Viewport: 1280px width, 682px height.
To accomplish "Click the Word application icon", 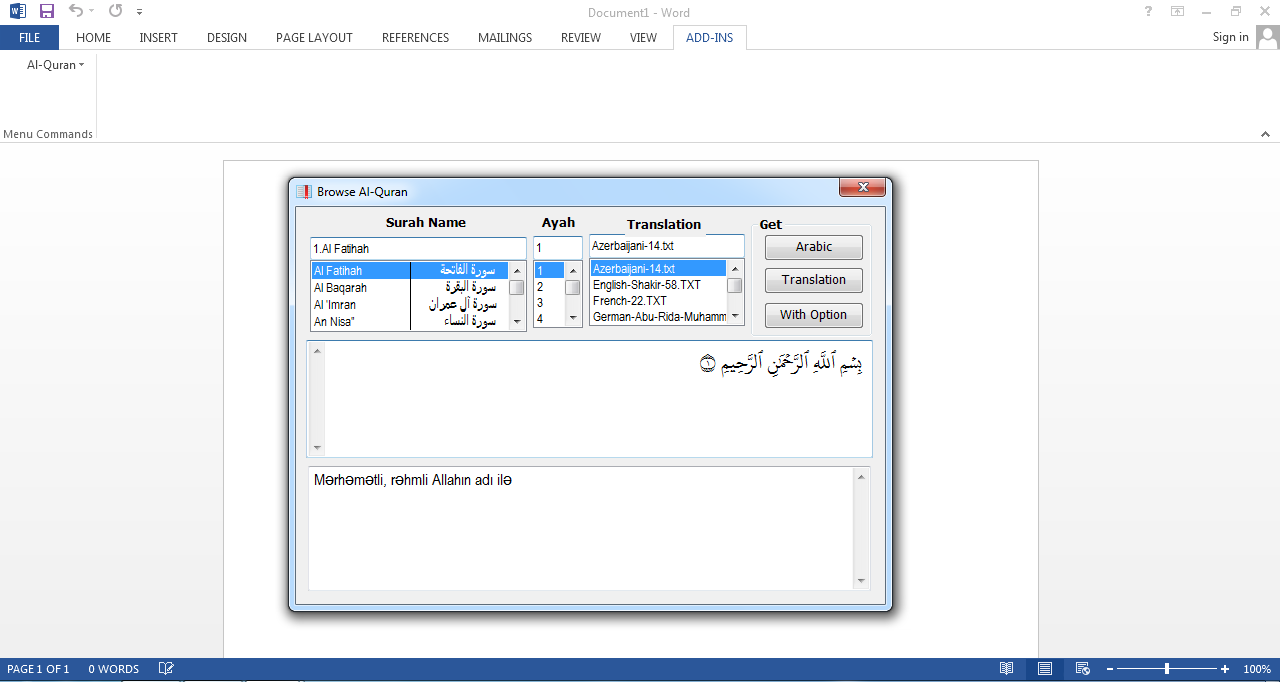I will tap(18, 11).
